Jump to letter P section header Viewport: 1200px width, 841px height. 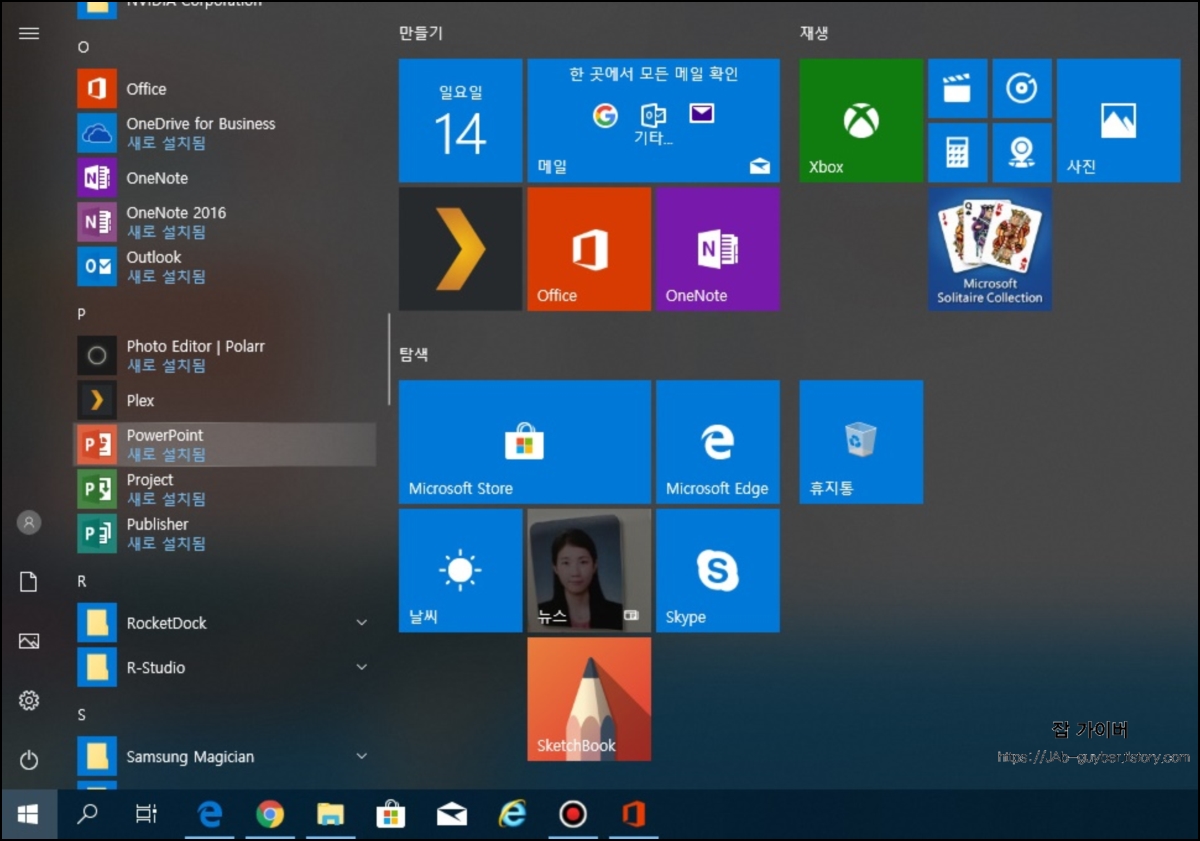[82, 314]
